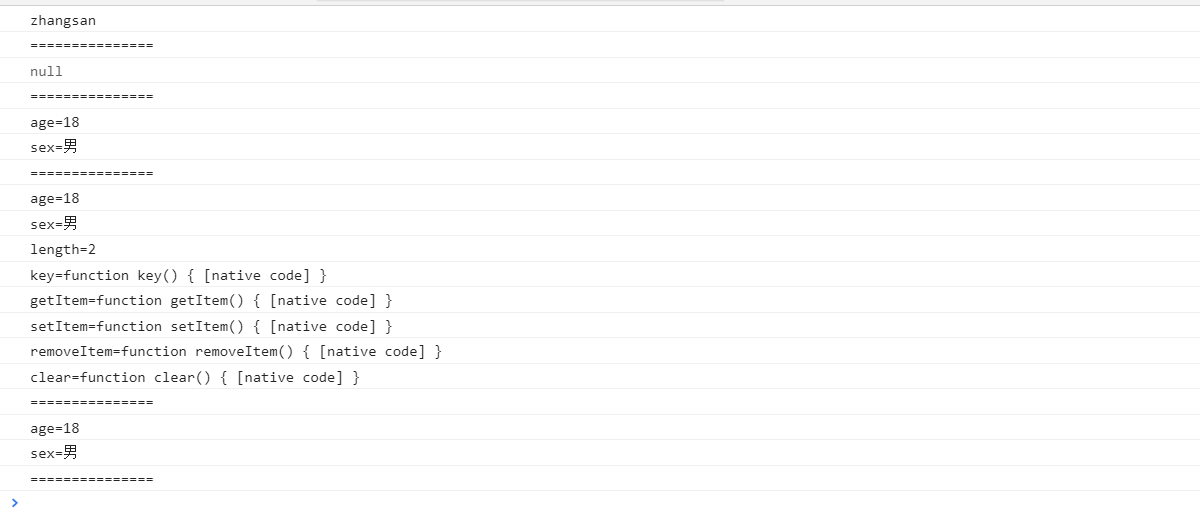Click the 'zhangsan' log output line

click(63, 20)
